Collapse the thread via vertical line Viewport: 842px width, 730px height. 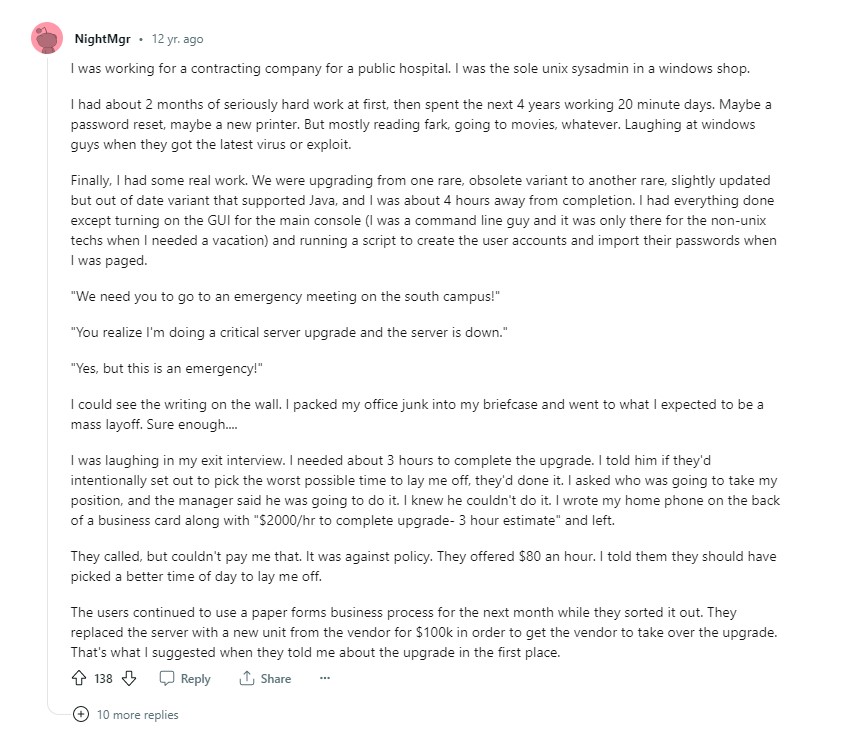tap(47, 376)
